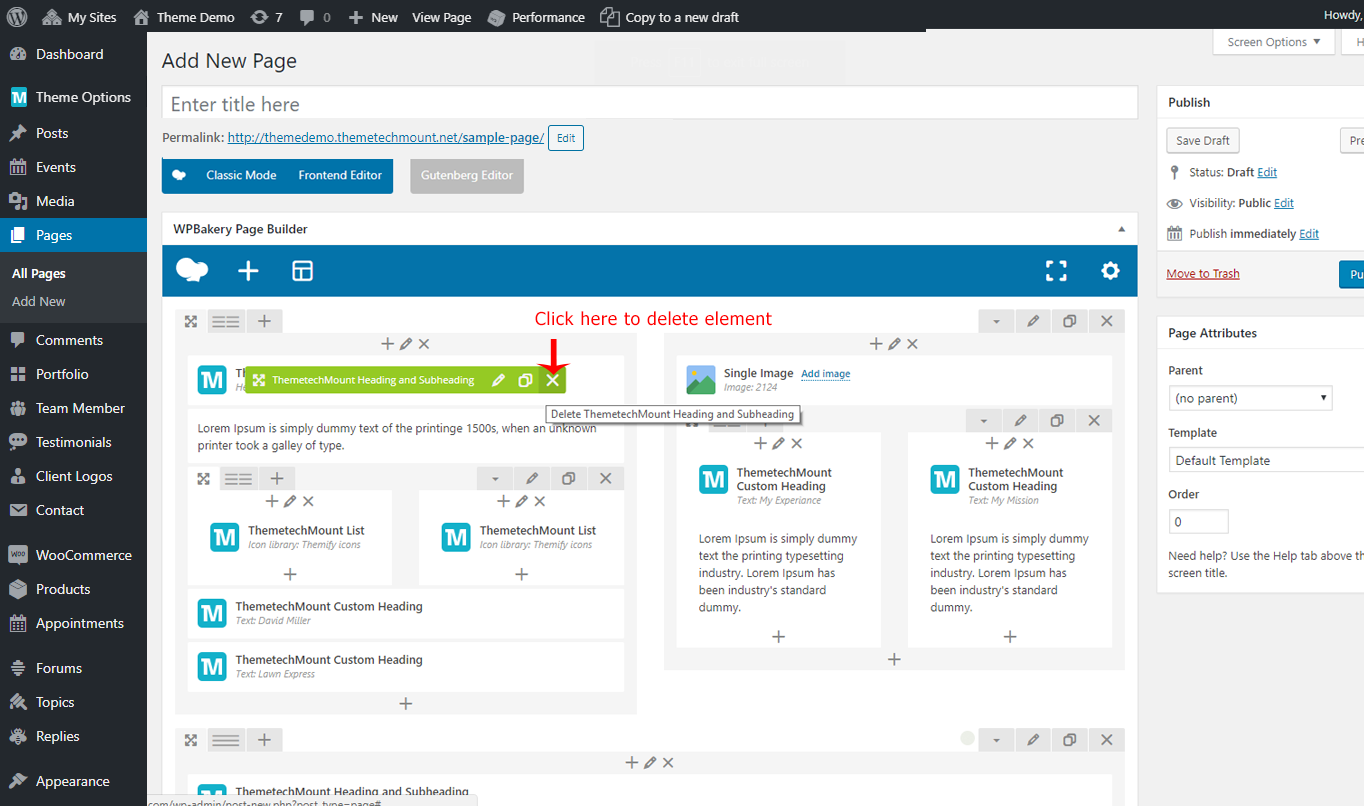Open the Parent page dropdown

point(1250,398)
